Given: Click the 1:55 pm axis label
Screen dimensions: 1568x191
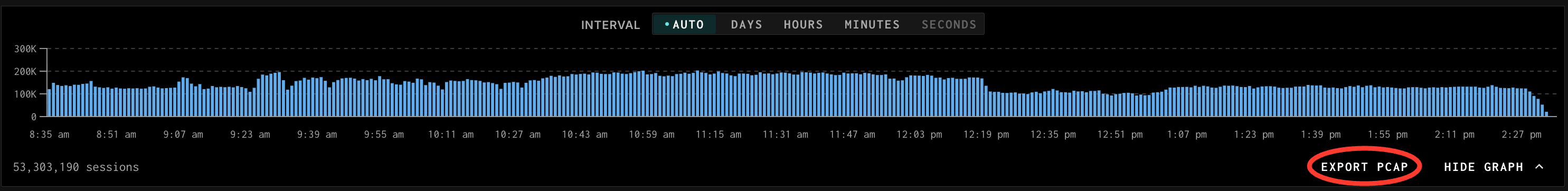Looking at the screenshot, I should (1387, 135).
